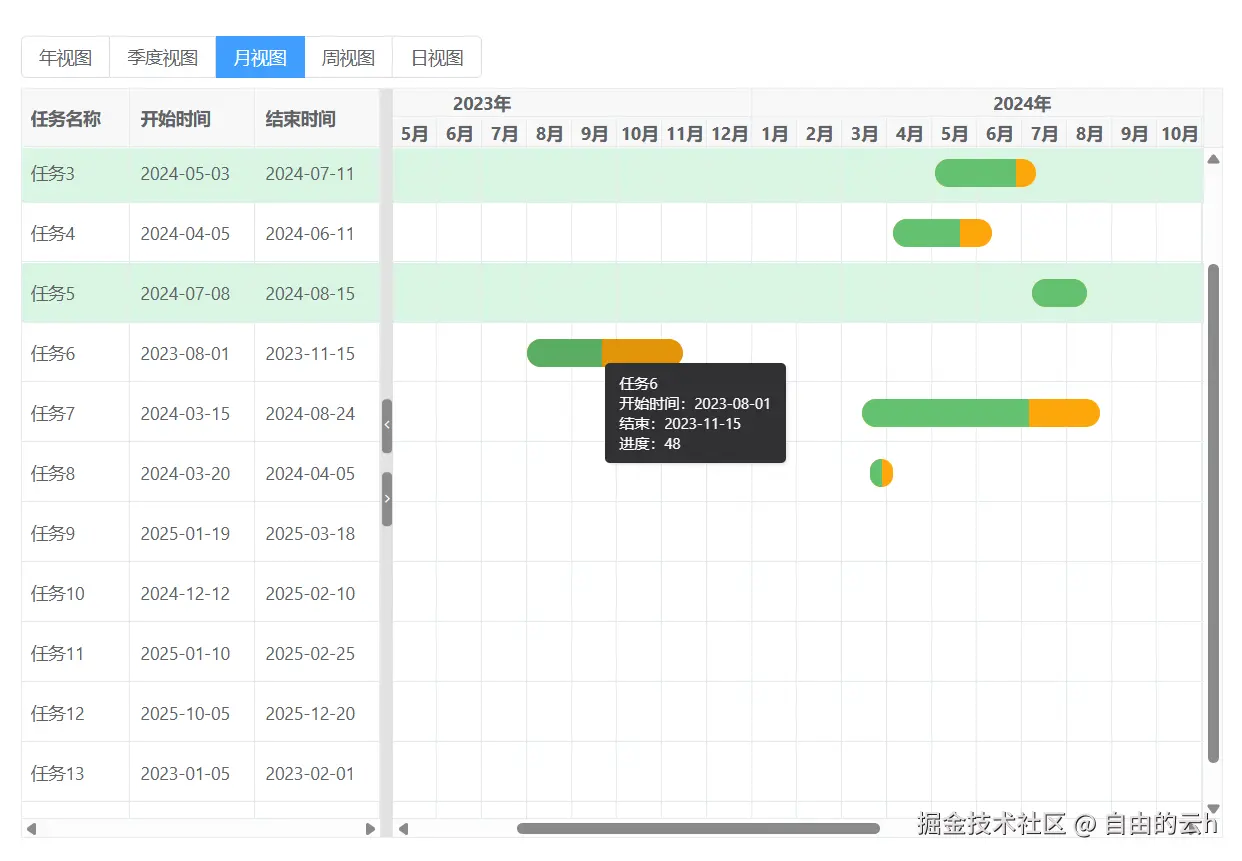Click the vertical scrollbar down arrow

coord(1213,808)
